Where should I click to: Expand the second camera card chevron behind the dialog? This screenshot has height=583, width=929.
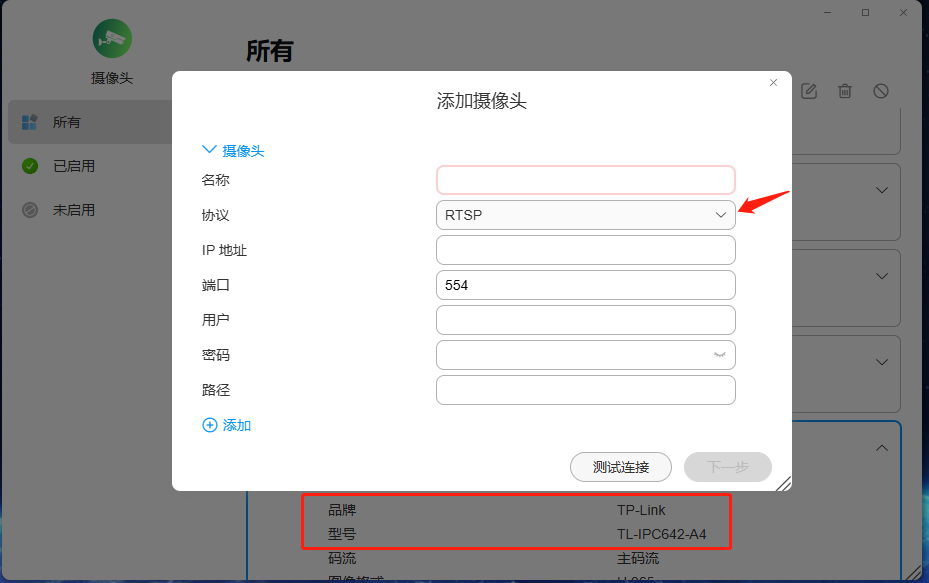[x=882, y=276]
